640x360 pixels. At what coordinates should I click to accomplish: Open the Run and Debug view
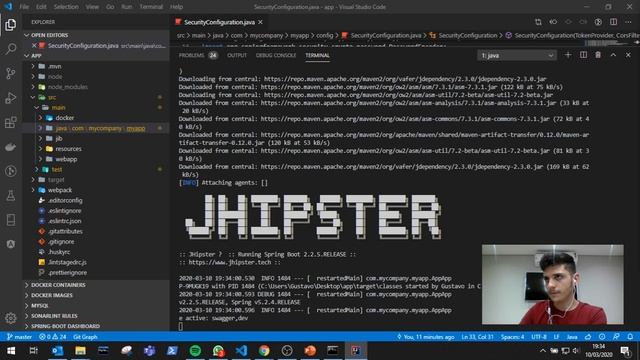coord(11,98)
